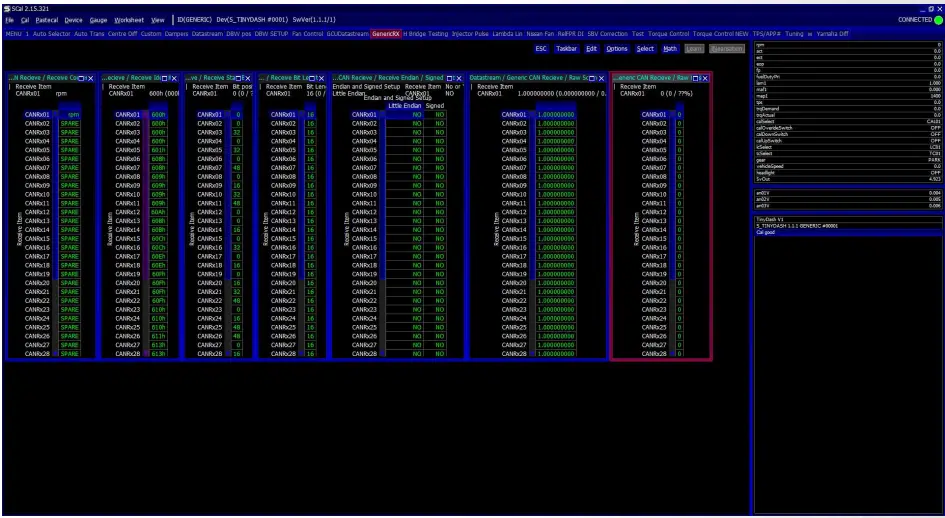Open the Fan Control worksheet tab
The height and width of the screenshot is (518, 945).
tap(307, 34)
